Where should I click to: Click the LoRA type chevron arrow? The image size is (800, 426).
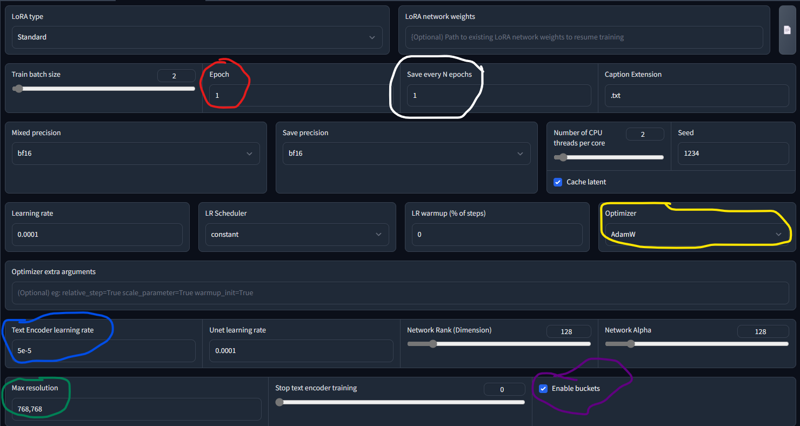tap(372, 38)
